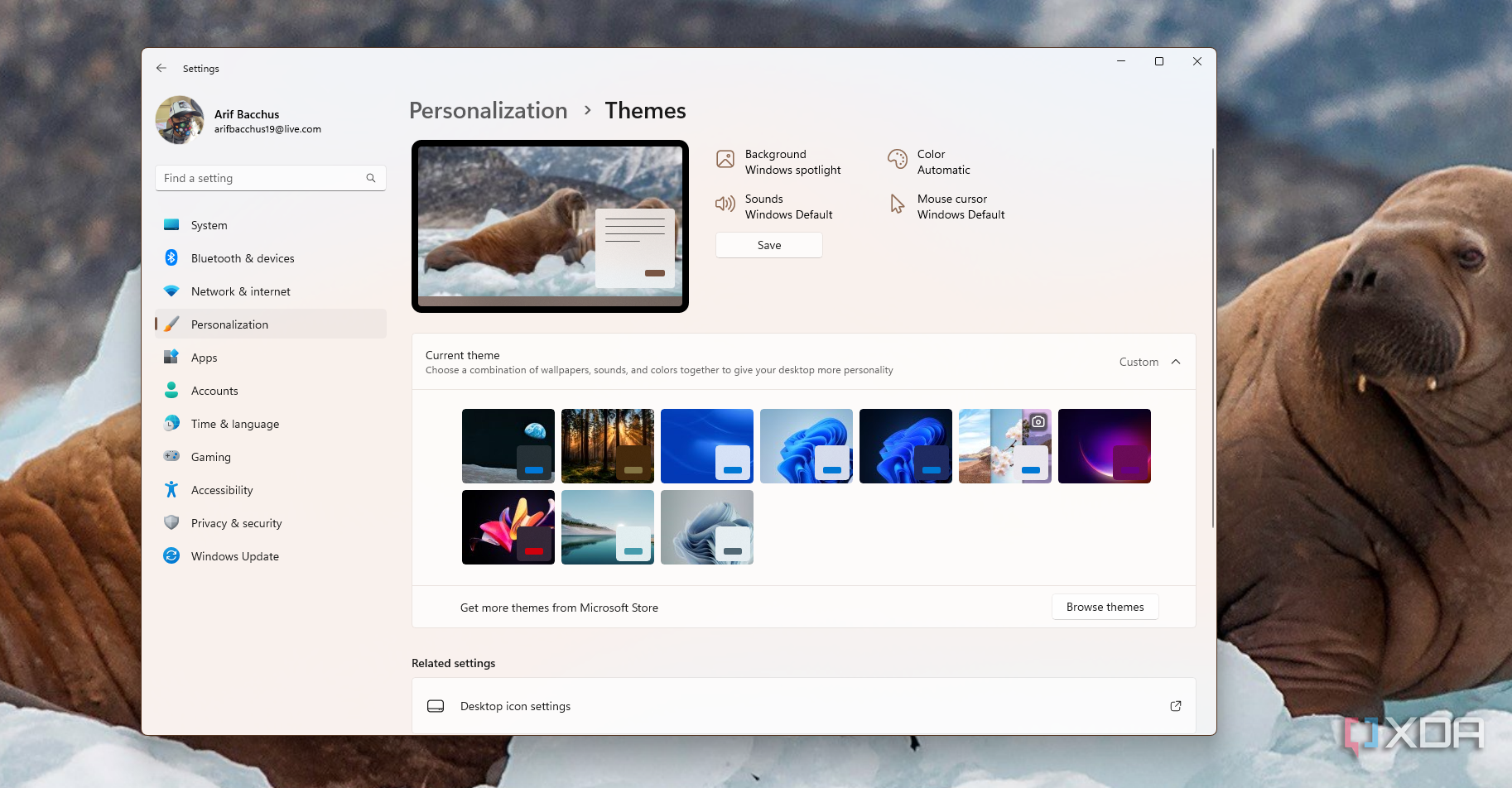Click the Windows spotlight Background icon
Viewport: 1512px width, 788px height.
[725, 159]
